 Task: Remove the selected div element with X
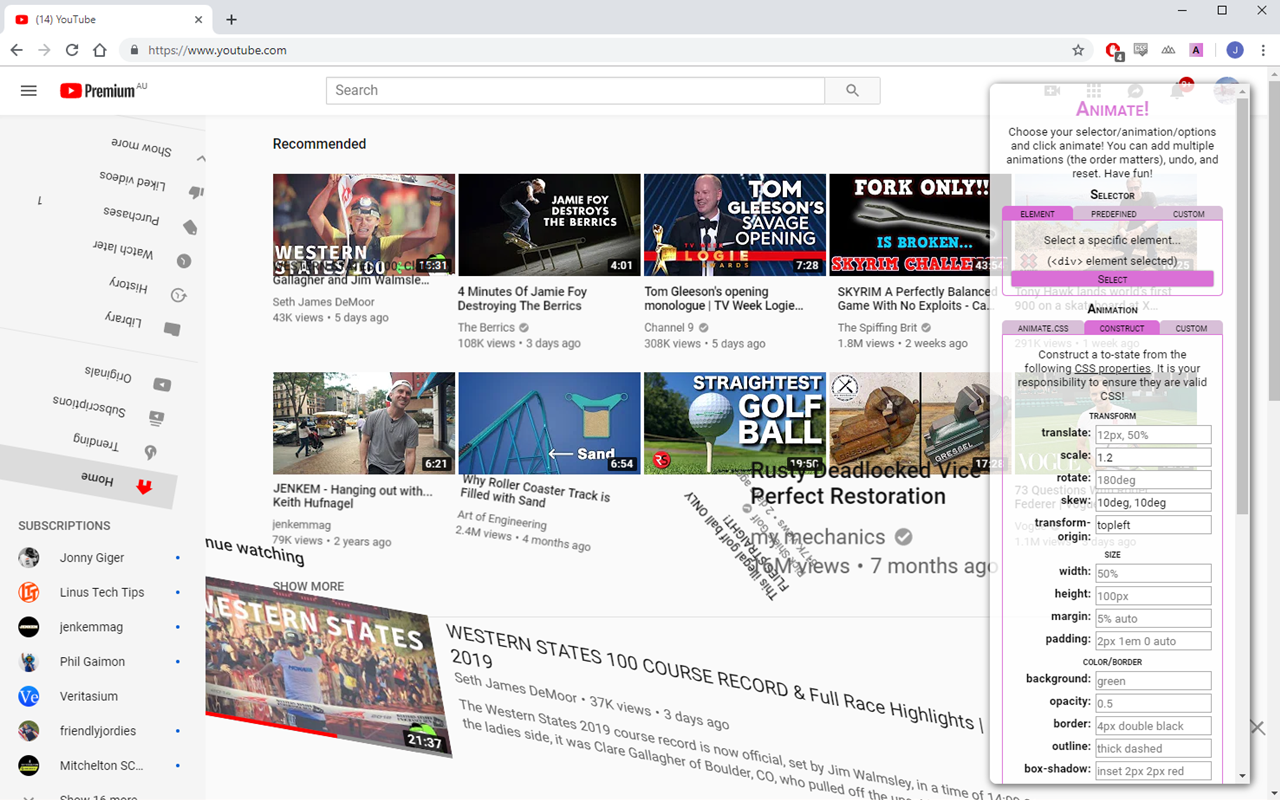tap(1028, 261)
